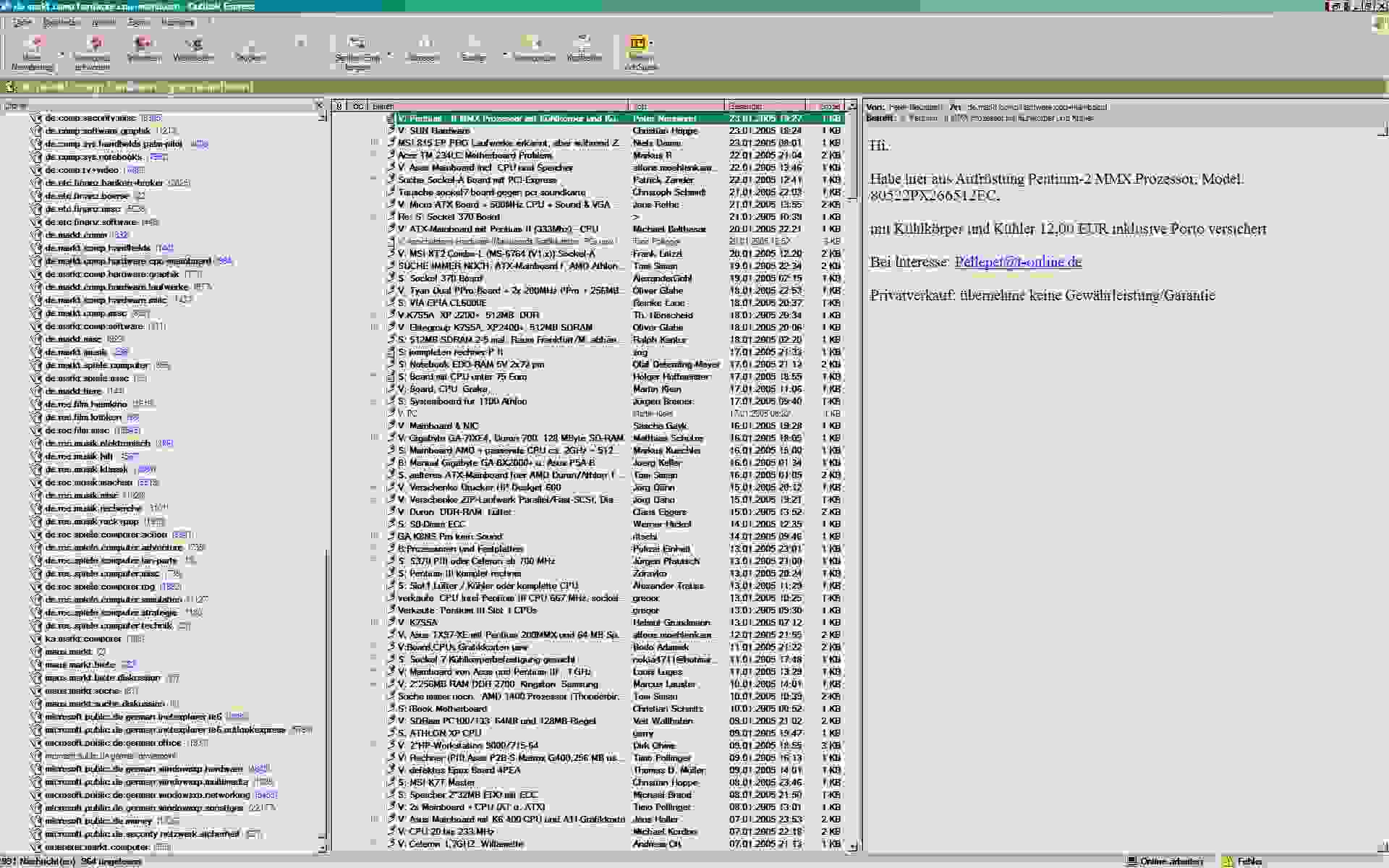
Task: Click the Newsgroups toolbar icon
Action: (535, 49)
